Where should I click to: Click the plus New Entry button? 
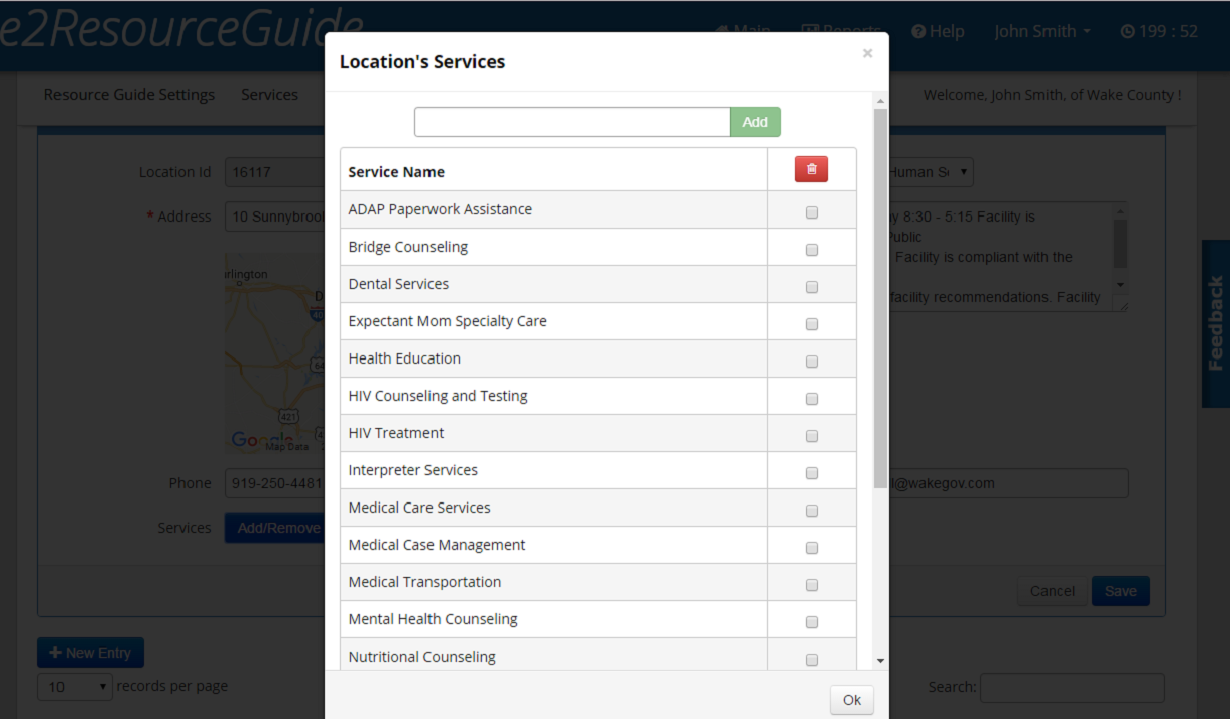tap(90, 653)
